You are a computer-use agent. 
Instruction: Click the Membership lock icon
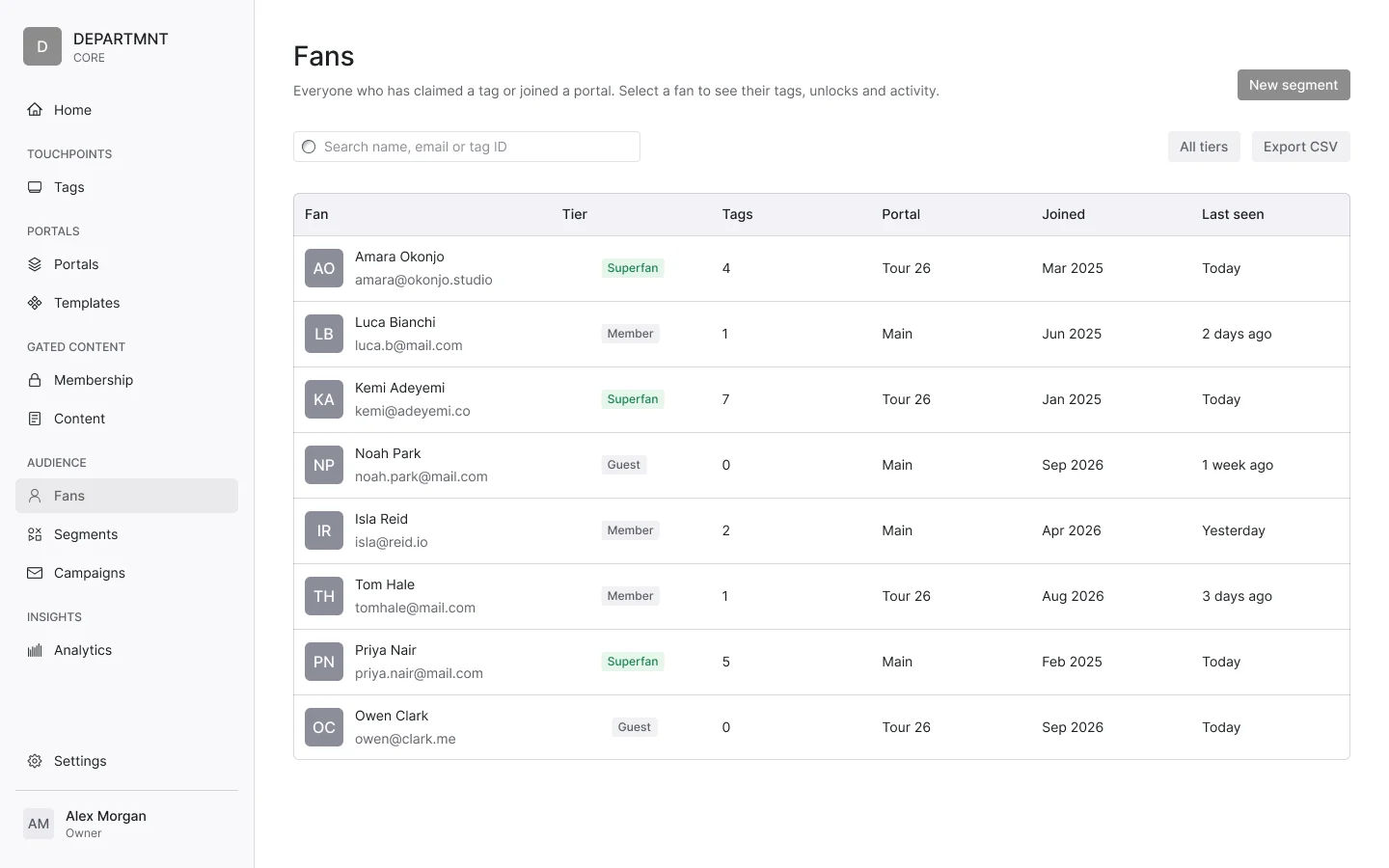pos(35,380)
